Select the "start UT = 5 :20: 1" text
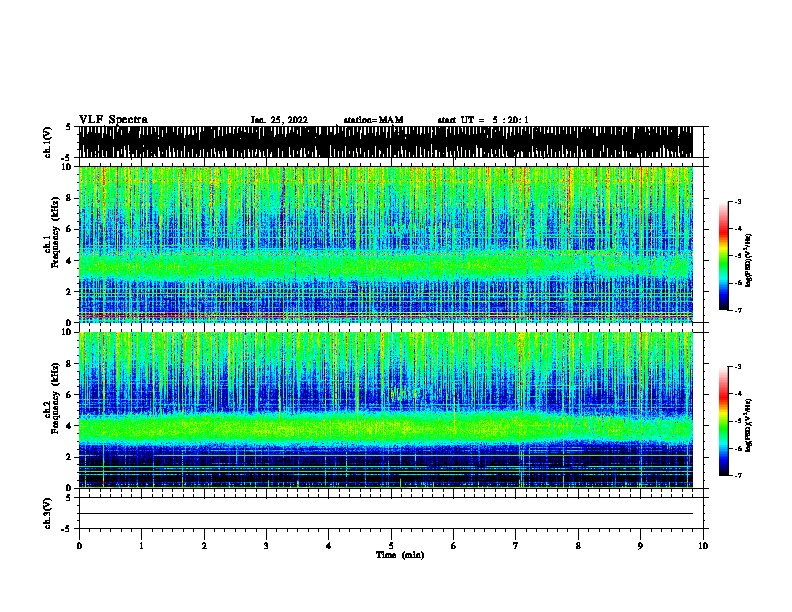 point(483,120)
